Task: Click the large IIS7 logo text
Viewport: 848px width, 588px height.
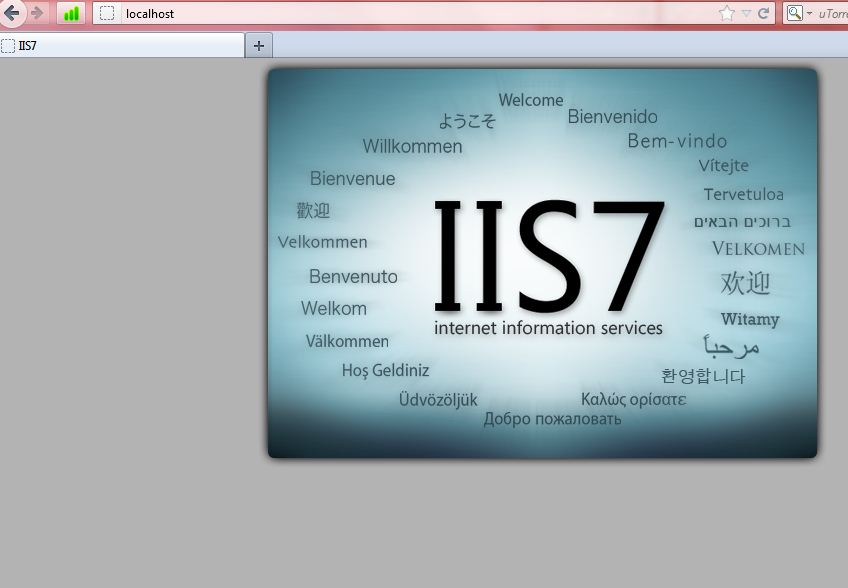Action: tap(549, 255)
